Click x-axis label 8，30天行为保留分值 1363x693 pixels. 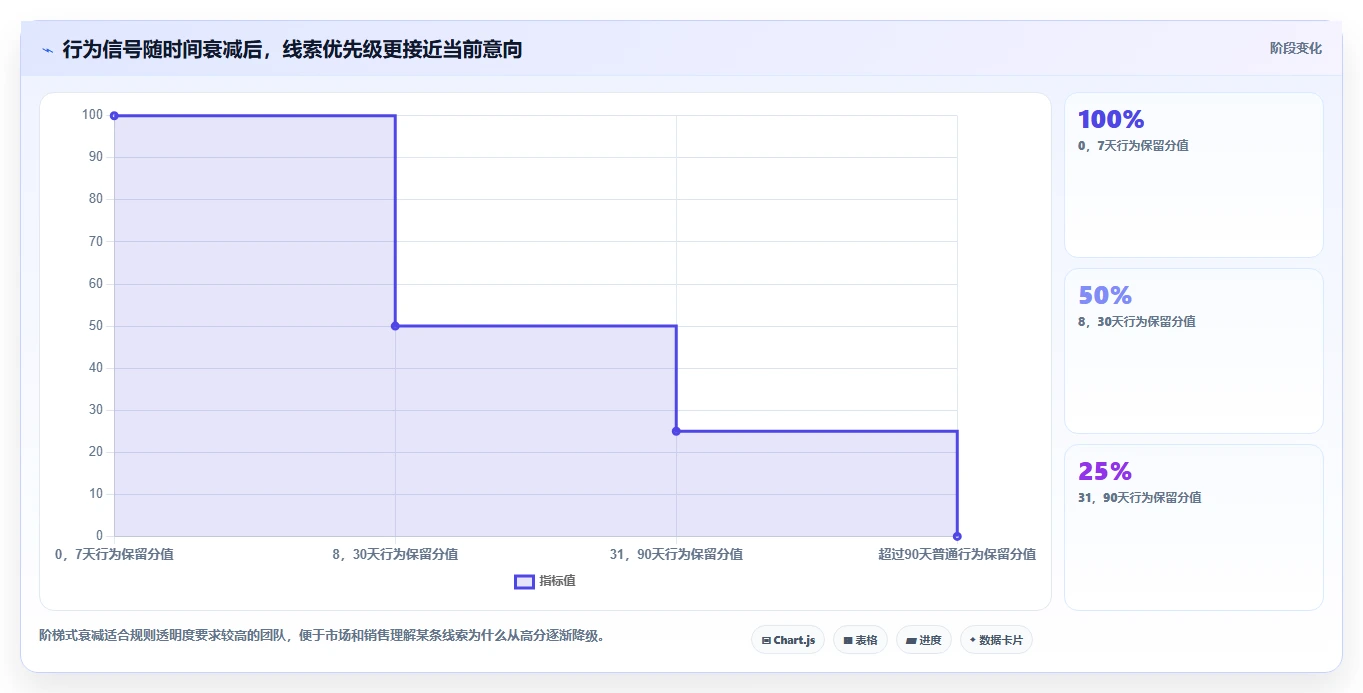pyautogui.click(x=395, y=554)
